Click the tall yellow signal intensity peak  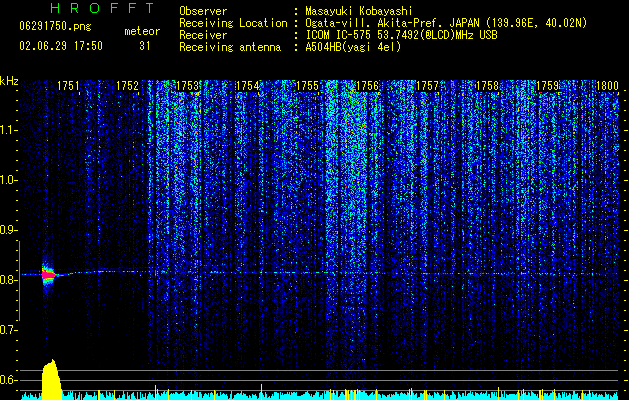point(51,379)
